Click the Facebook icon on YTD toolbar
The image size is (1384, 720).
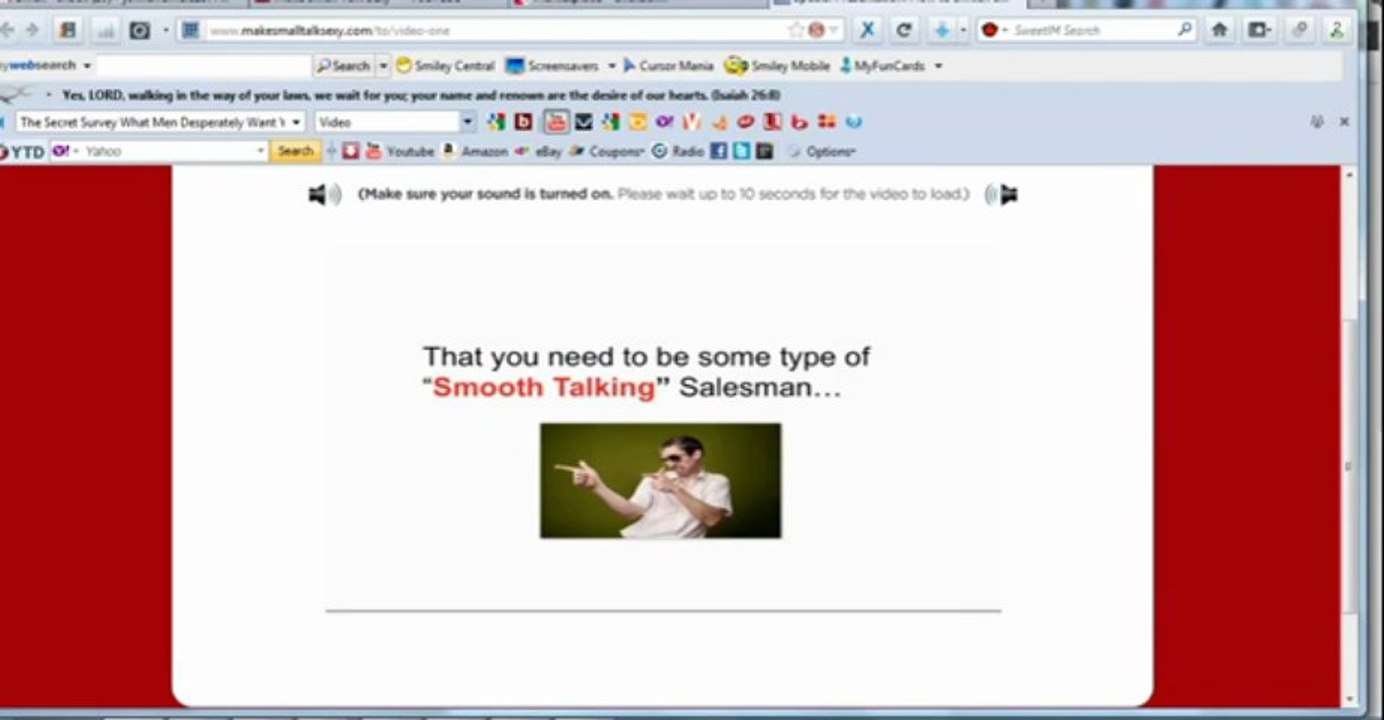click(718, 151)
